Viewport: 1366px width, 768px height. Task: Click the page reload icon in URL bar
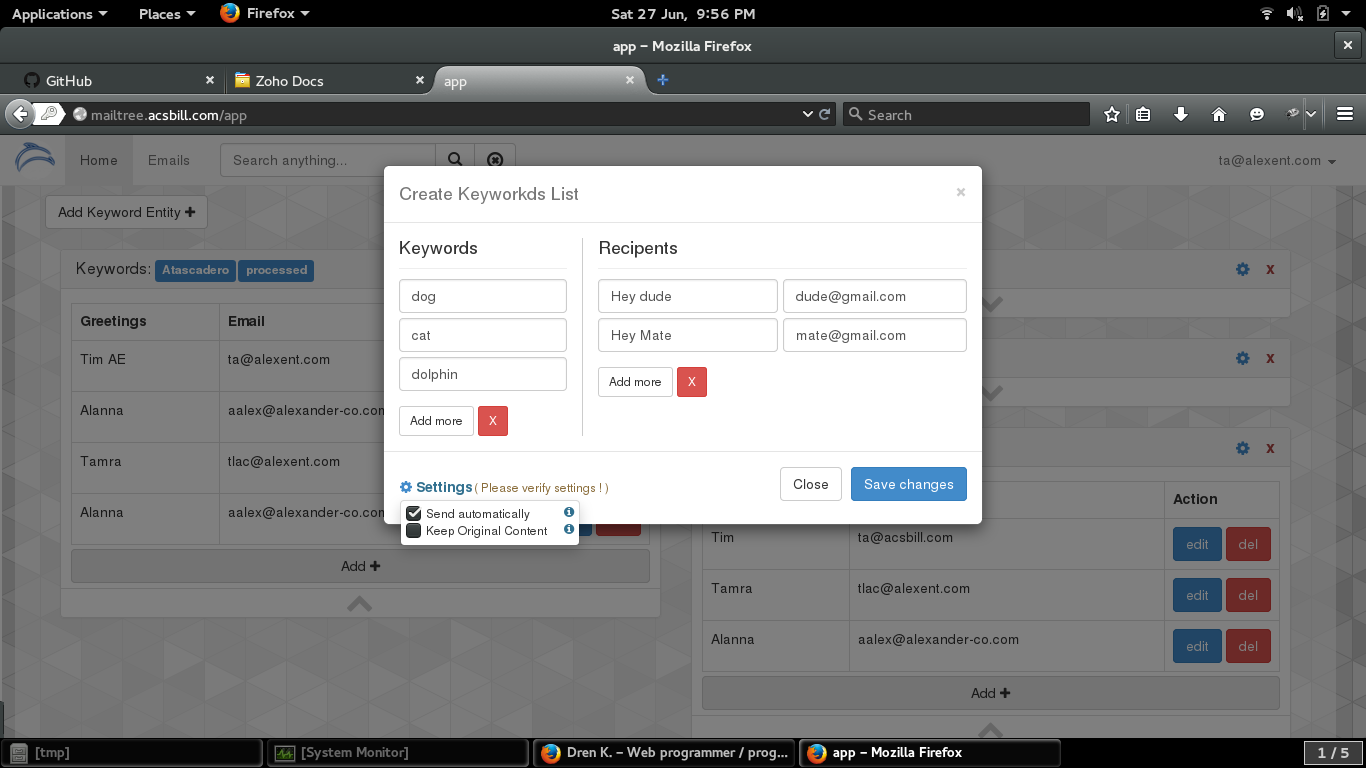[x=825, y=115]
